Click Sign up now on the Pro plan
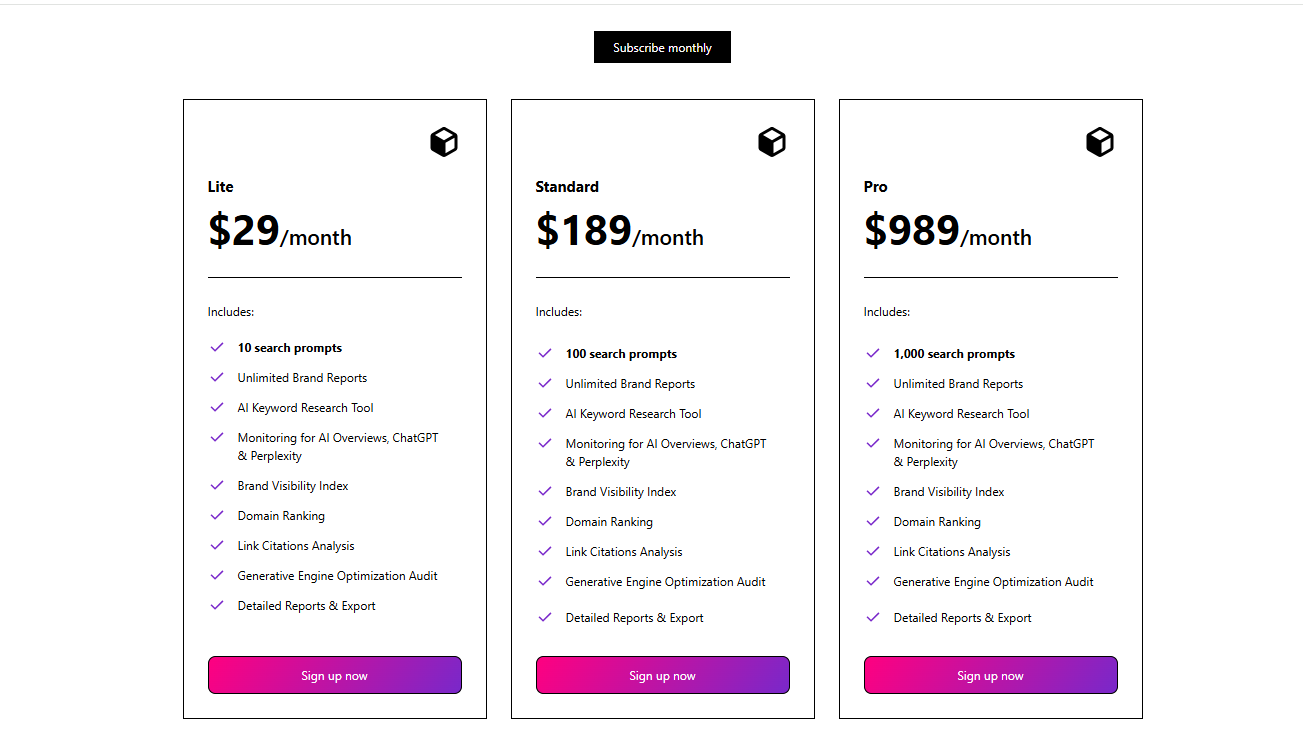Image resolution: width=1303 pixels, height=748 pixels. click(990, 675)
